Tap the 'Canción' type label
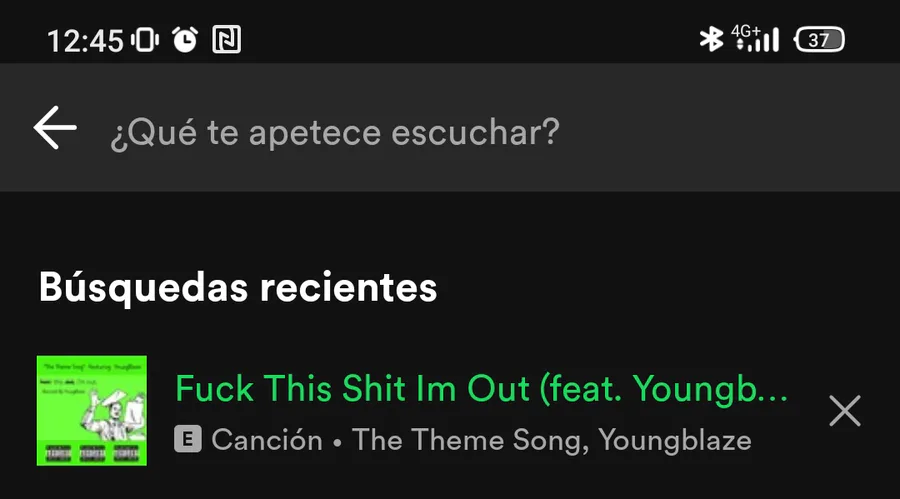The width and height of the screenshot is (900, 499). (x=267, y=440)
